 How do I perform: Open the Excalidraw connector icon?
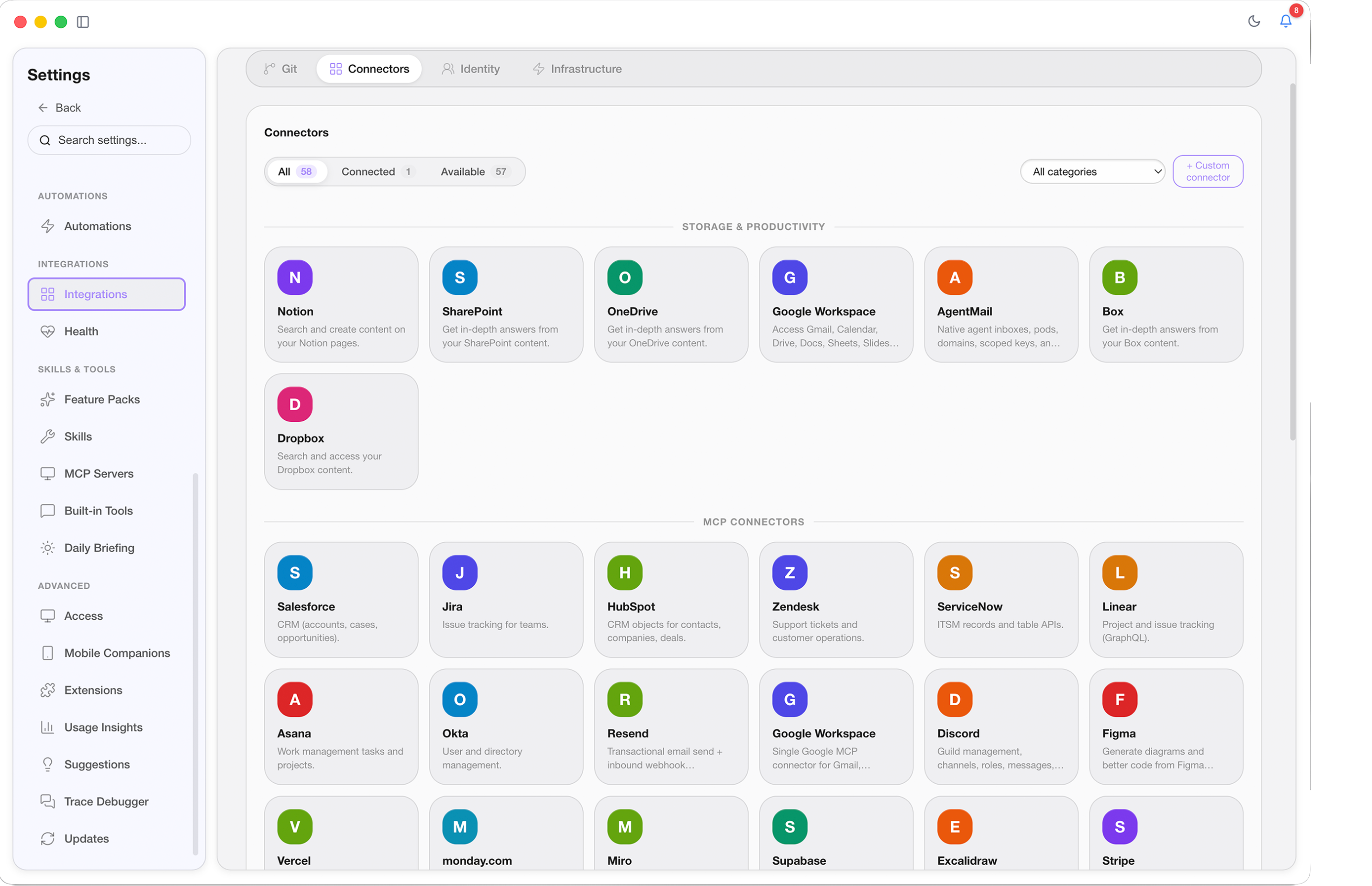(954, 827)
